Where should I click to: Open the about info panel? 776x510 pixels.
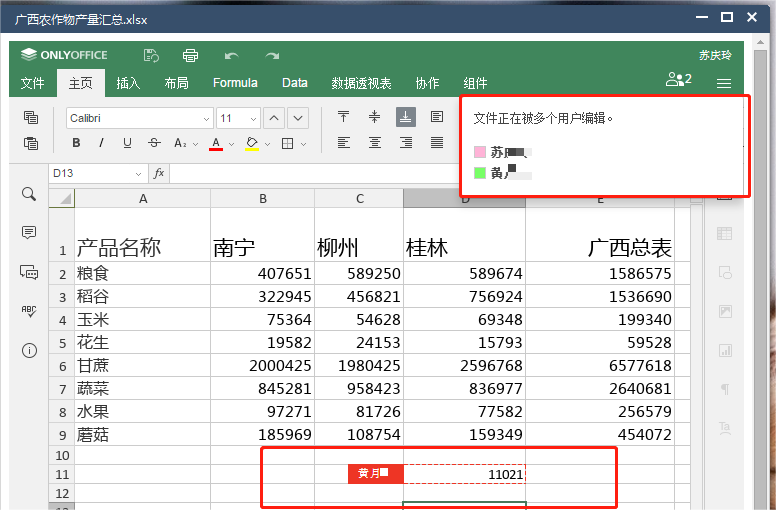click(29, 351)
